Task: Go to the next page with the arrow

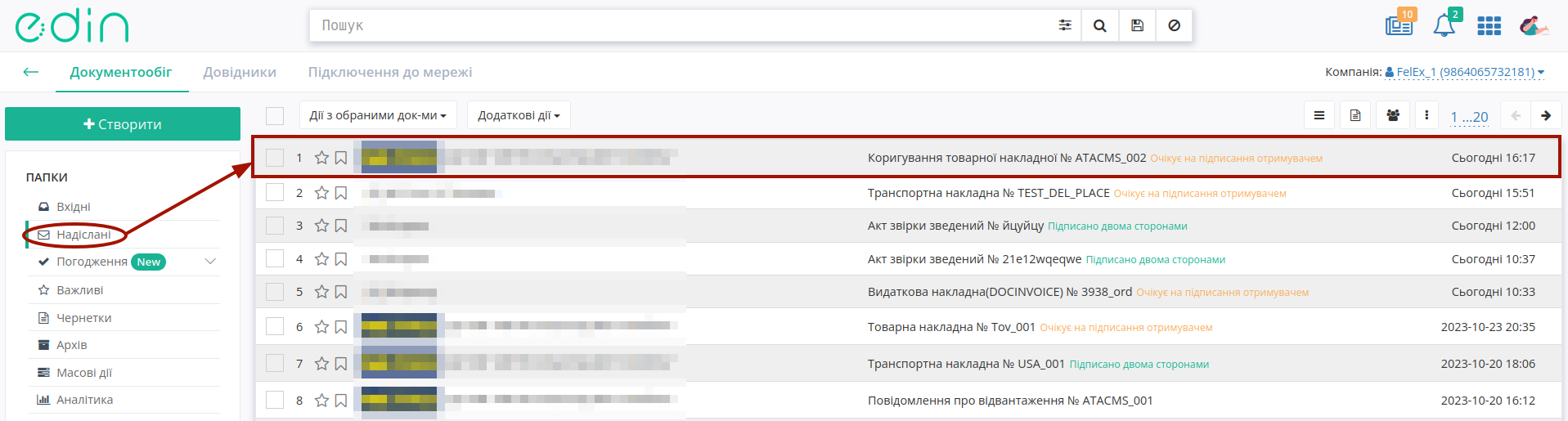Action: [x=1546, y=115]
